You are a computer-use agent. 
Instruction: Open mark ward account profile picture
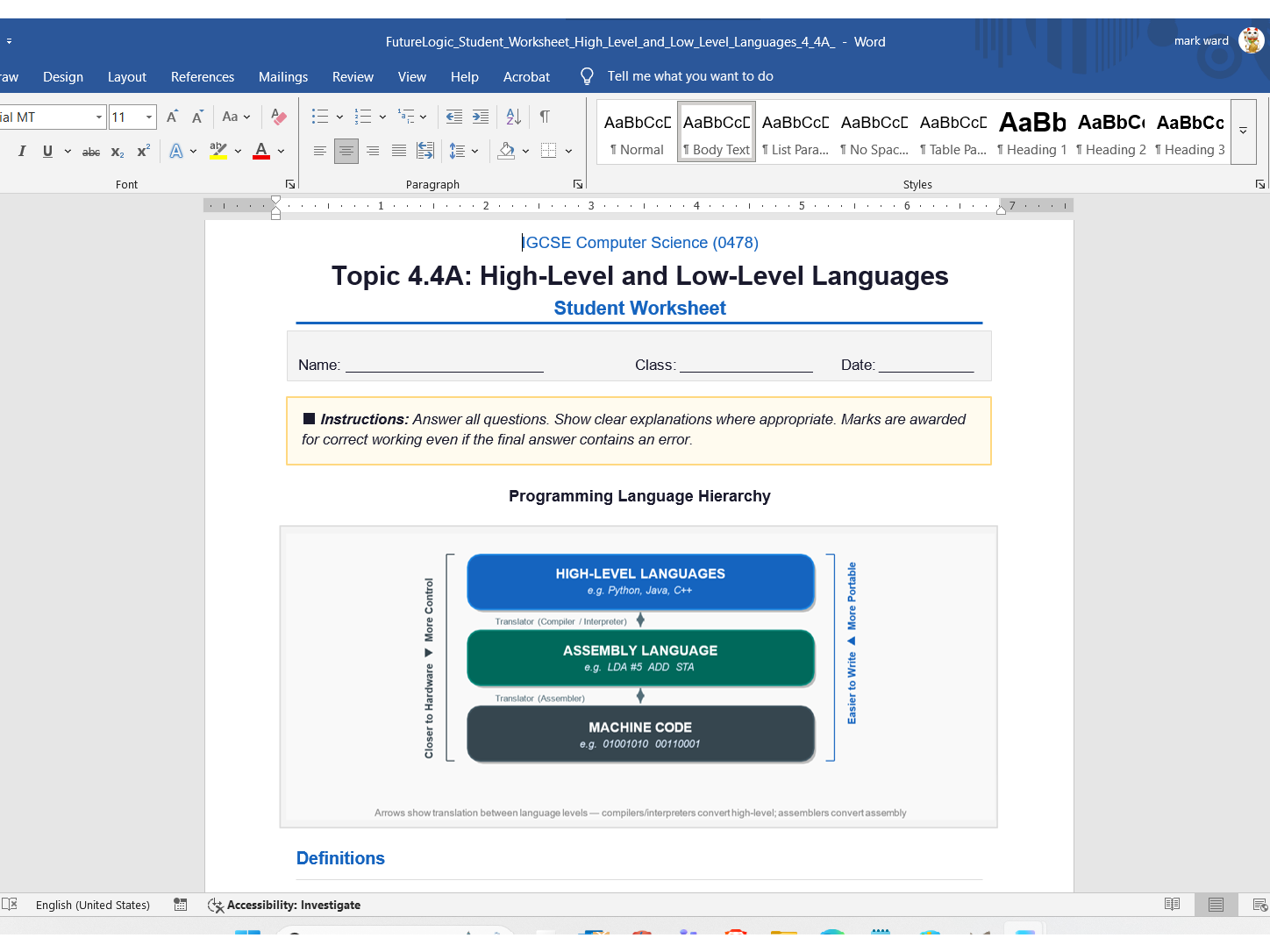point(1252,40)
